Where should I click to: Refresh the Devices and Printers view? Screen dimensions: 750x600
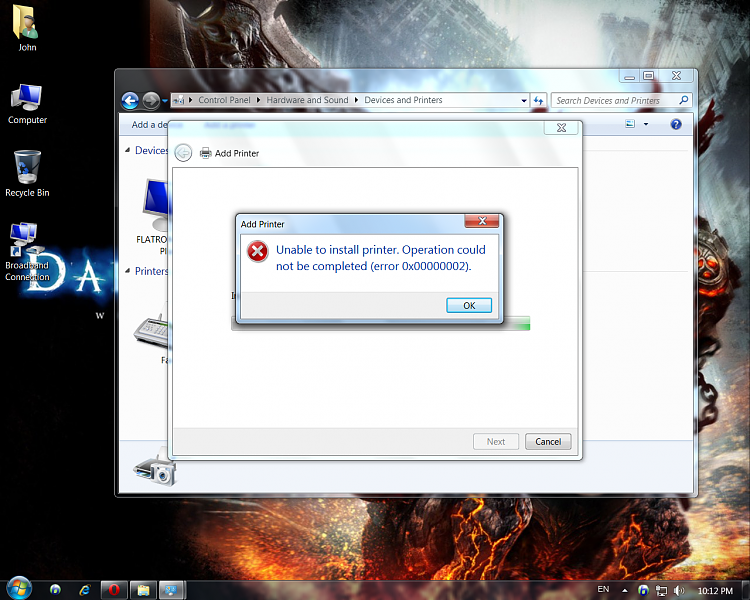tap(539, 100)
